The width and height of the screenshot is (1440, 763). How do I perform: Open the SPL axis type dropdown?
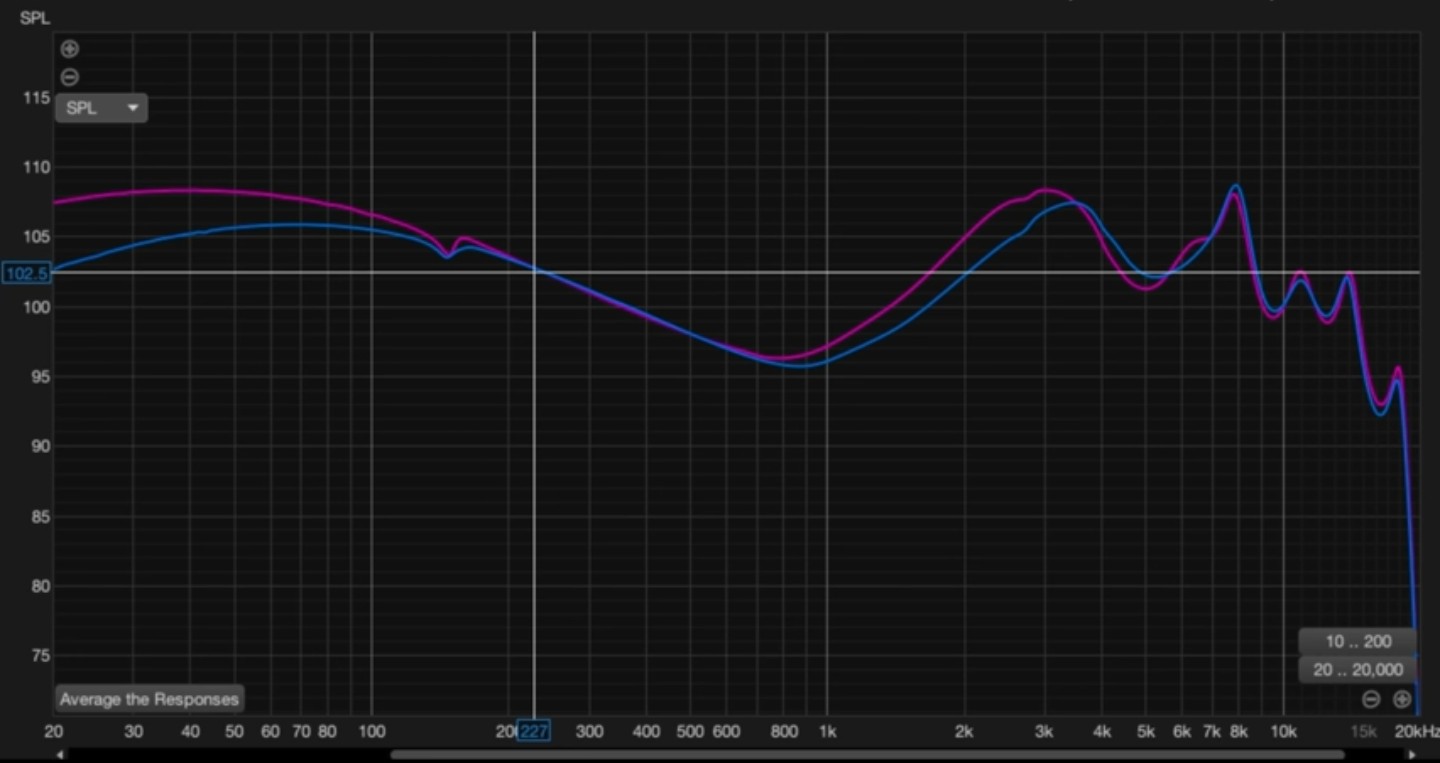pyautogui.click(x=102, y=108)
